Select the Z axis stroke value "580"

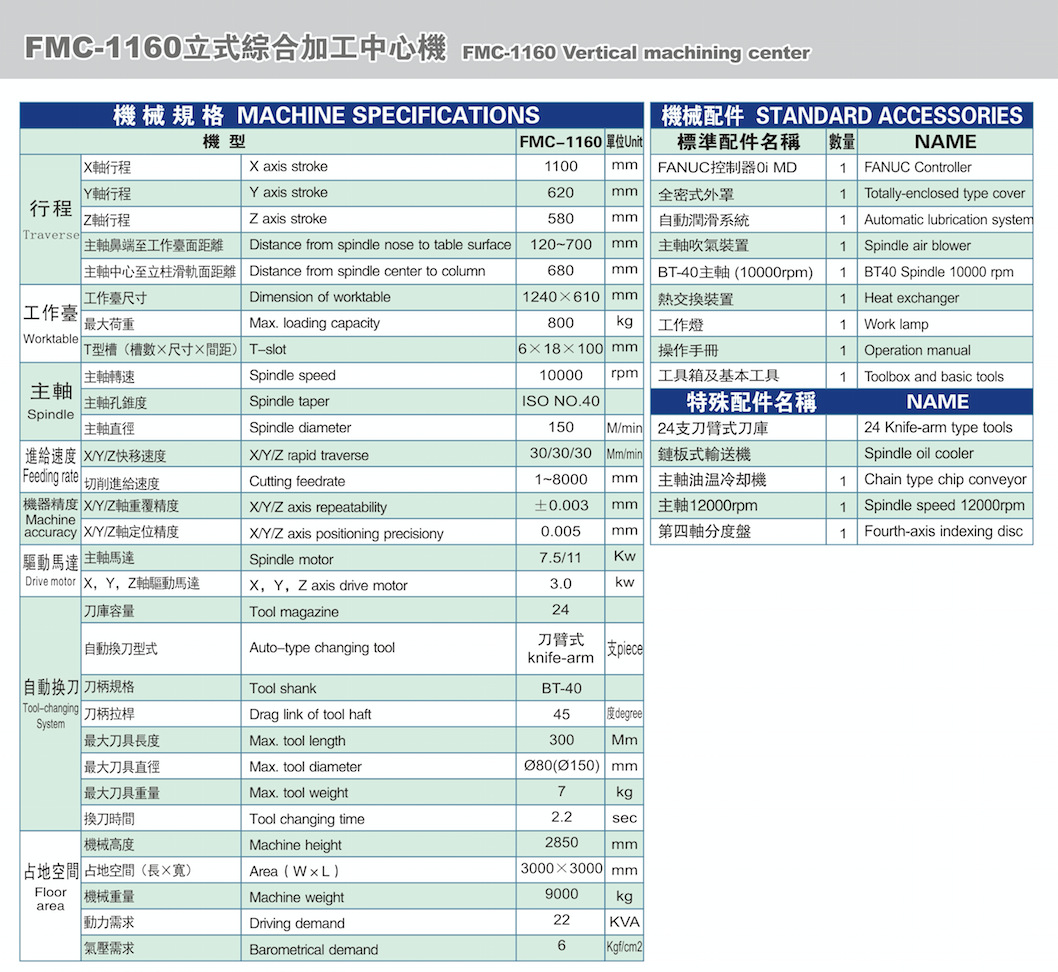pos(561,219)
